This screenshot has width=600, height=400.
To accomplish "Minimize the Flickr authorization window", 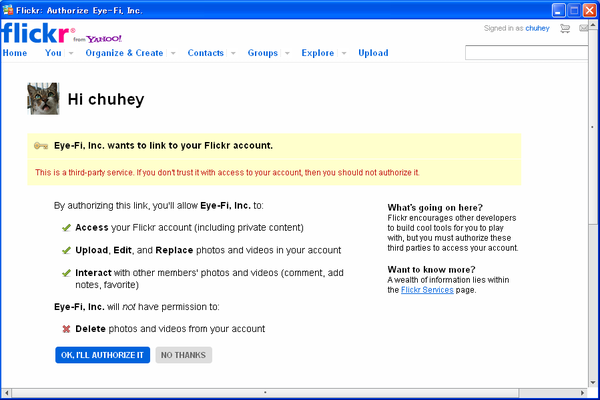I will (x=558, y=10).
